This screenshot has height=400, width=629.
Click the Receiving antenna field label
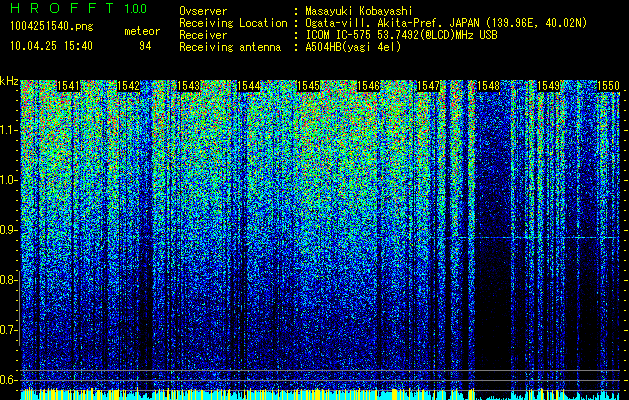pos(230,47)
